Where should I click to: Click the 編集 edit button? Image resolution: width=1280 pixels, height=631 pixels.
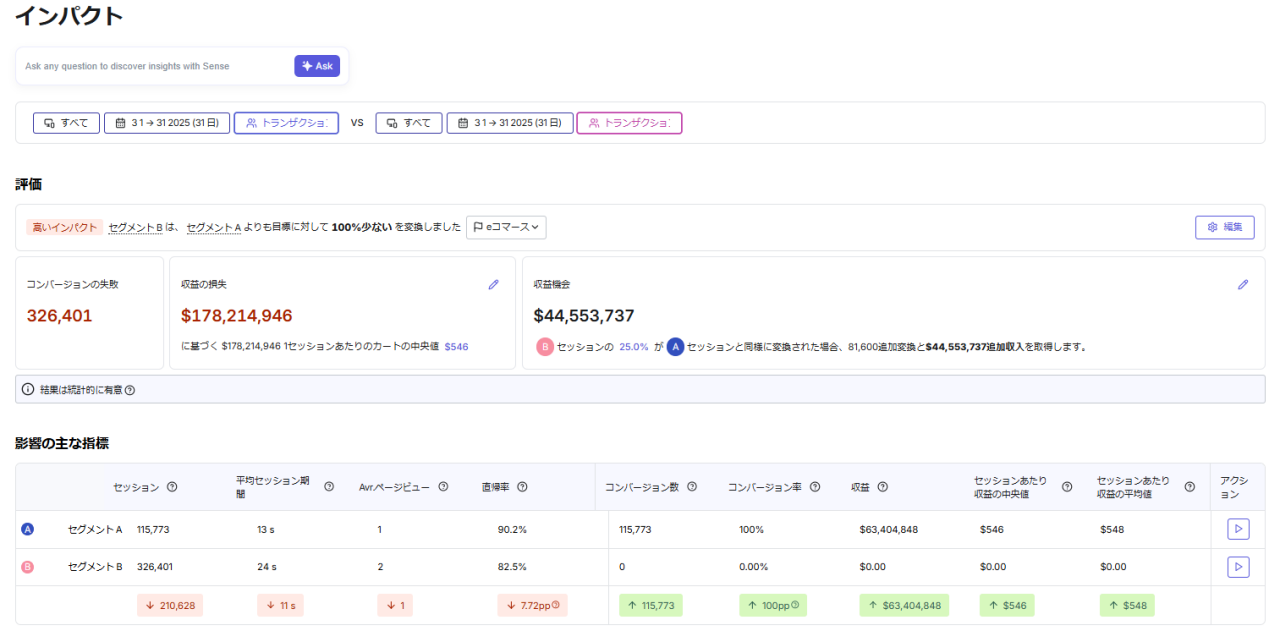coord(1224,227)
